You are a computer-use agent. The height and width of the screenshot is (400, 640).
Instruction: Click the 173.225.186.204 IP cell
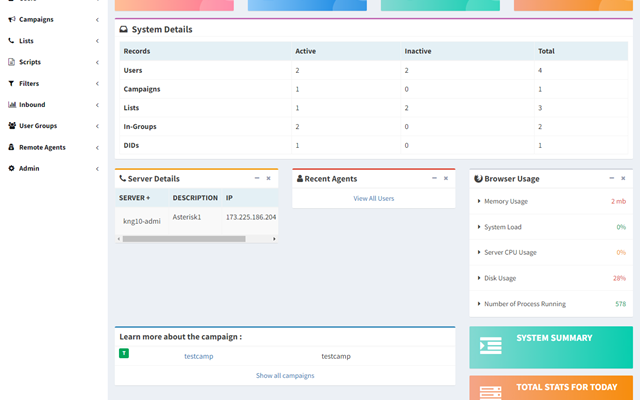(x=251, y=217)
